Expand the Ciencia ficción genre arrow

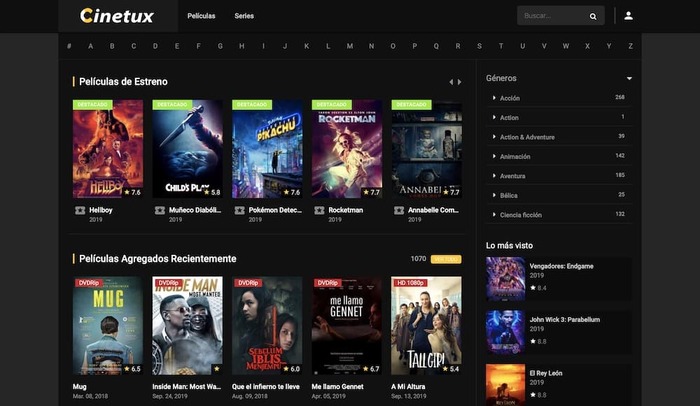(x=494, y=214)
